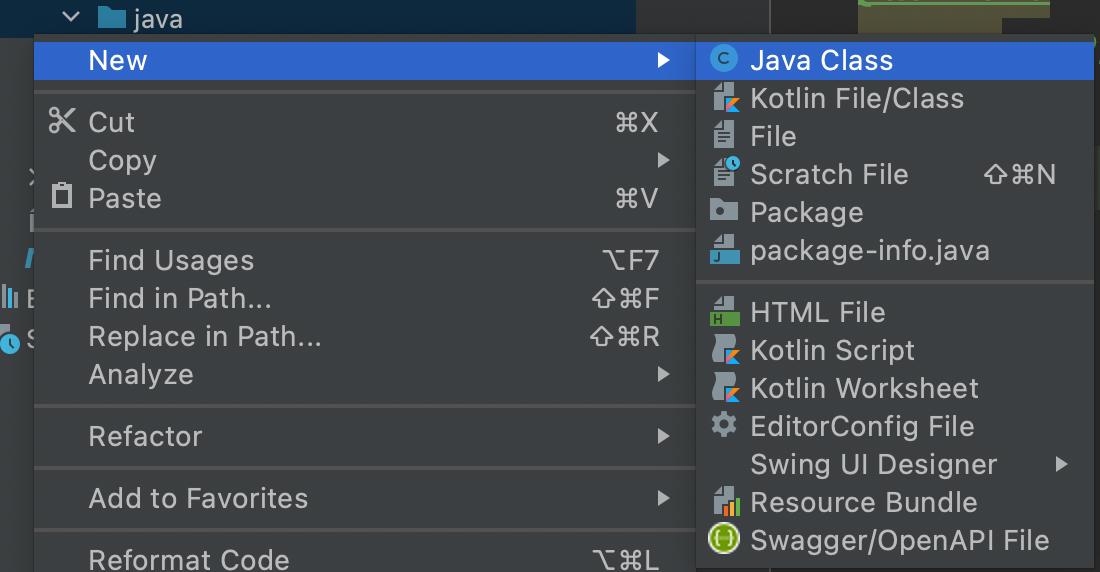Create a new HTML File
Viewport: 1100px width, 572px height.
pyautogui.click(x=894, y=312)
